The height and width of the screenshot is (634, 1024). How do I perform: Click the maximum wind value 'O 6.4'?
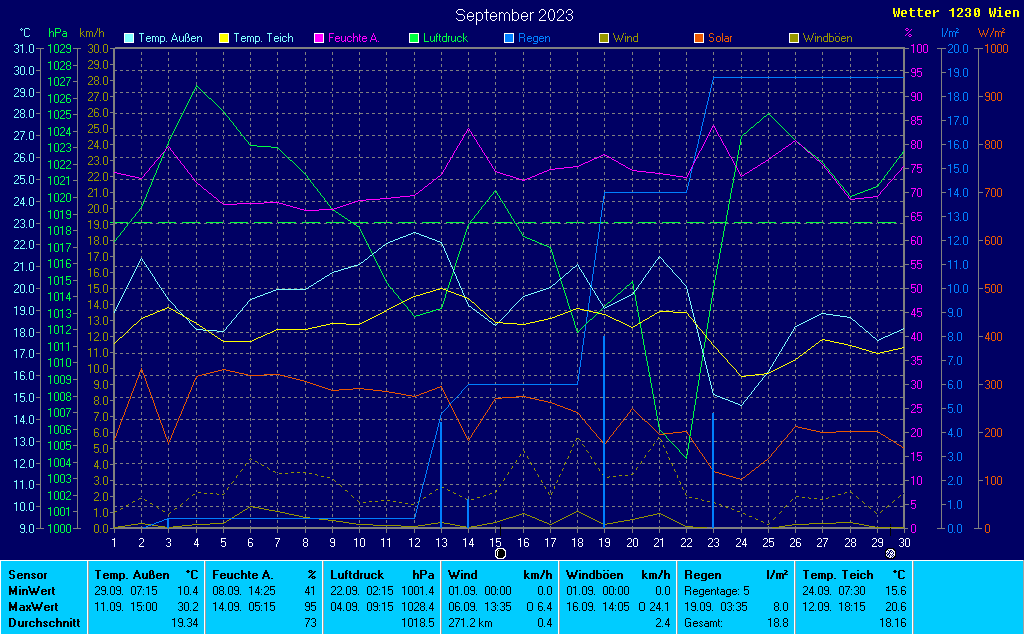click(x=539, y=607)
